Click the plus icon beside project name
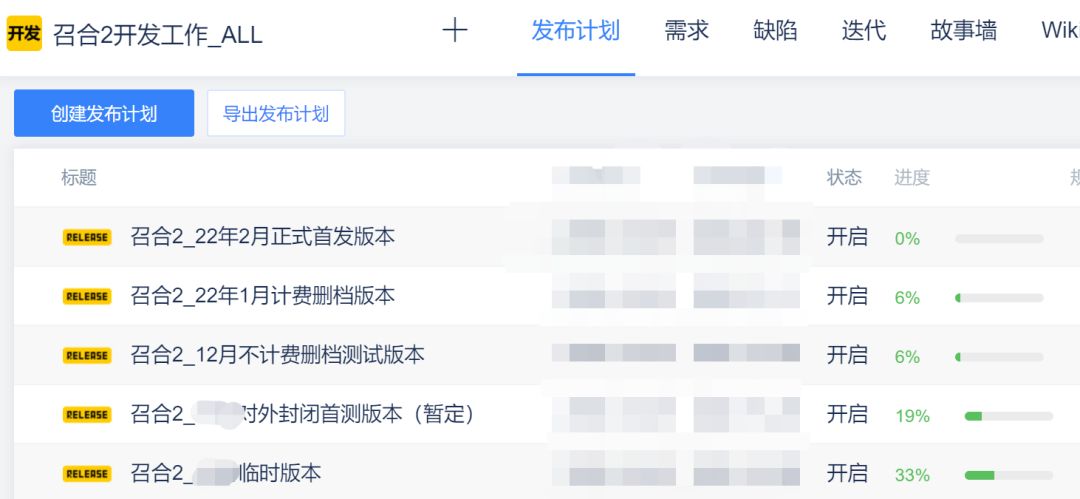This screenshot has height=499, width=1080. point(455,30)
